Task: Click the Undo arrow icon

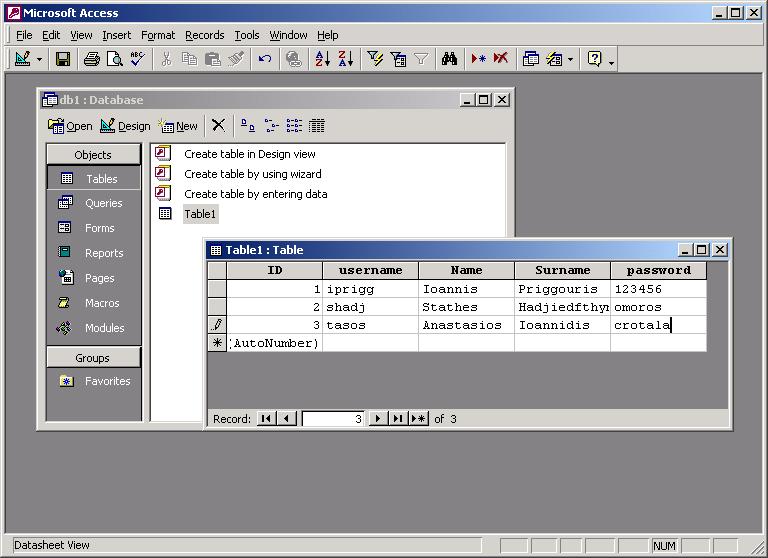Action: [x=264, y=59]
